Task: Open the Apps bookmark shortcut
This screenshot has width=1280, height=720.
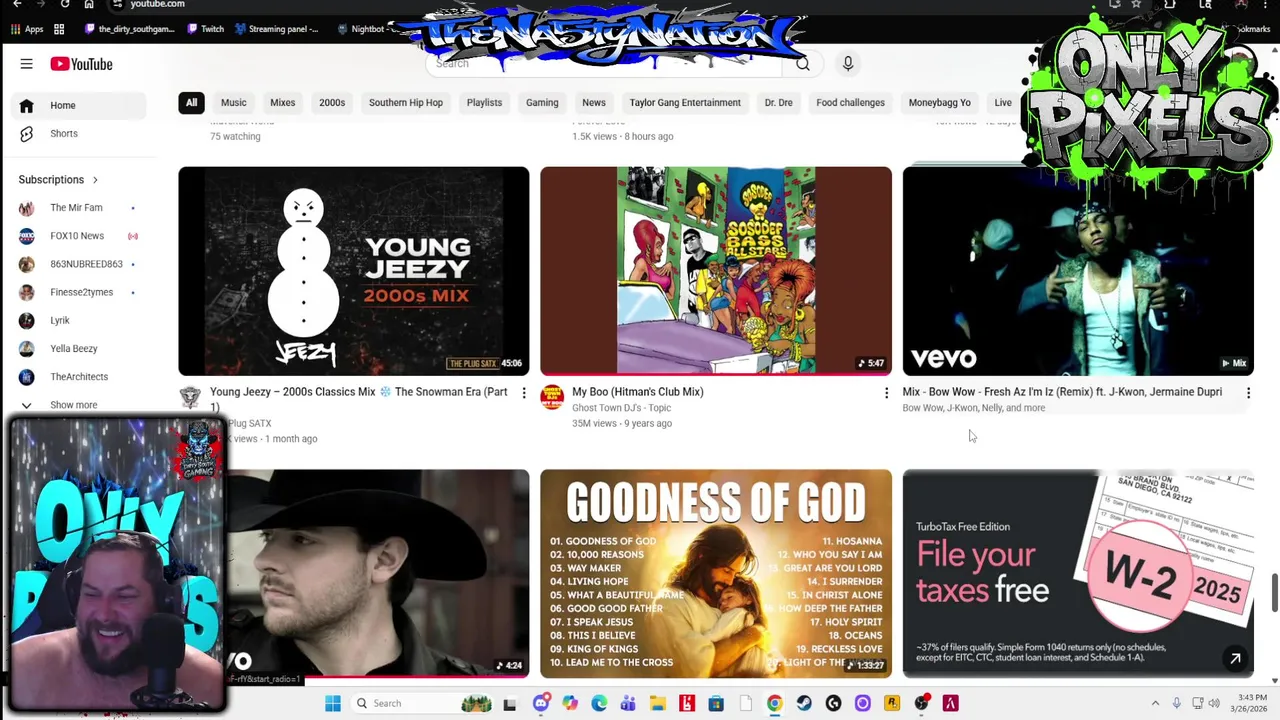Action: (x=27, y=29)
